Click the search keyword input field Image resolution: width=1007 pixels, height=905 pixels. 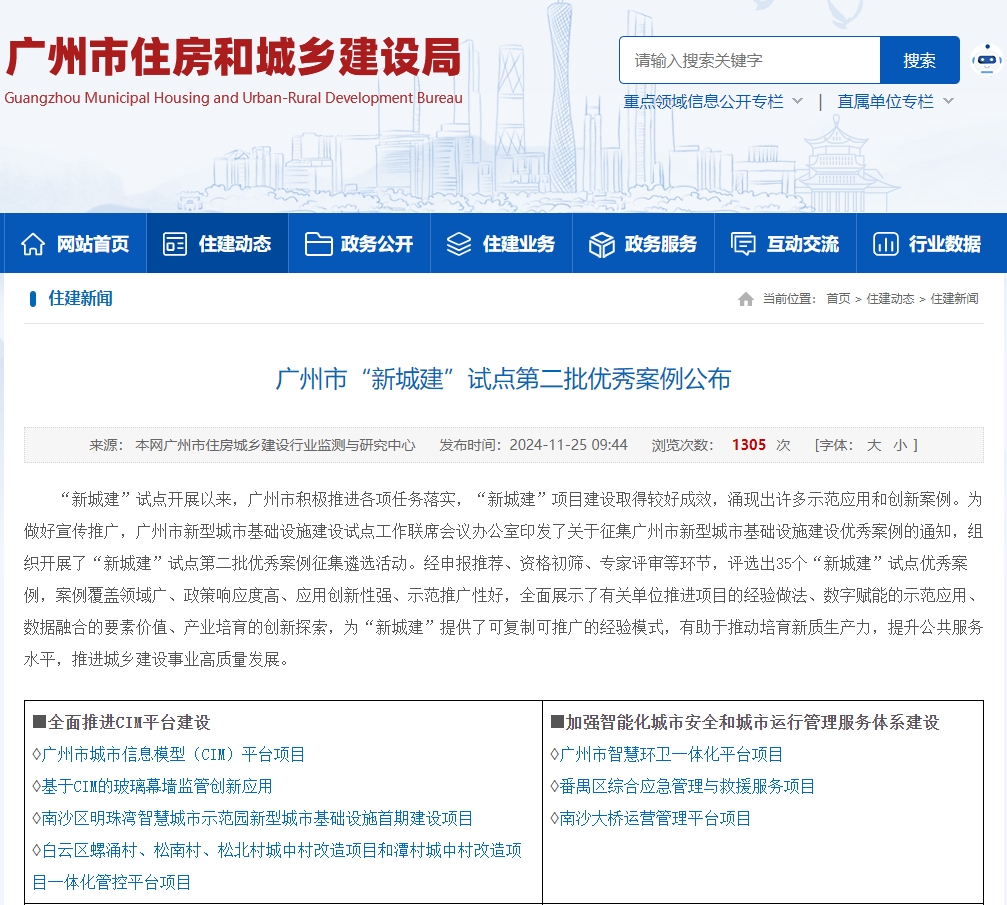click(748, 60)
